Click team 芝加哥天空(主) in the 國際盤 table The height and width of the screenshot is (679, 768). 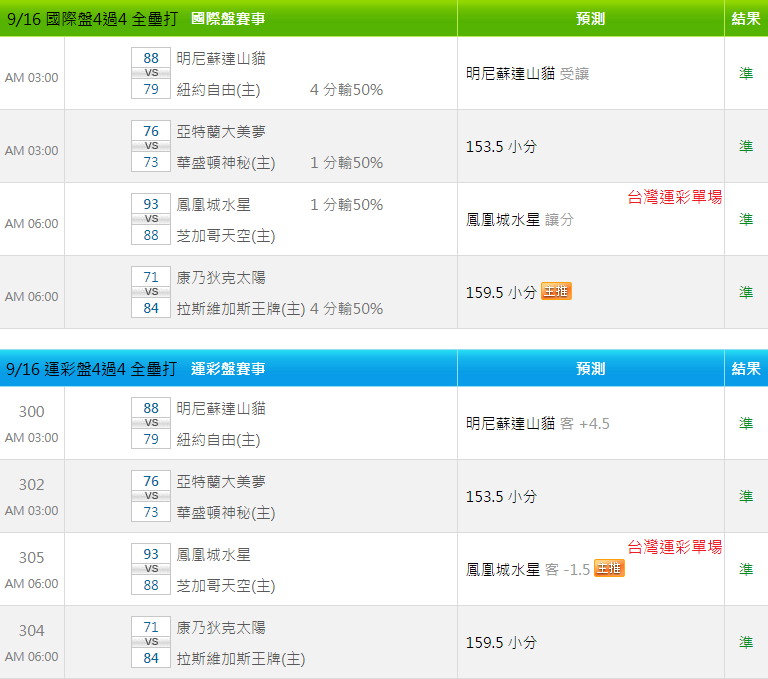coord(226,236)
